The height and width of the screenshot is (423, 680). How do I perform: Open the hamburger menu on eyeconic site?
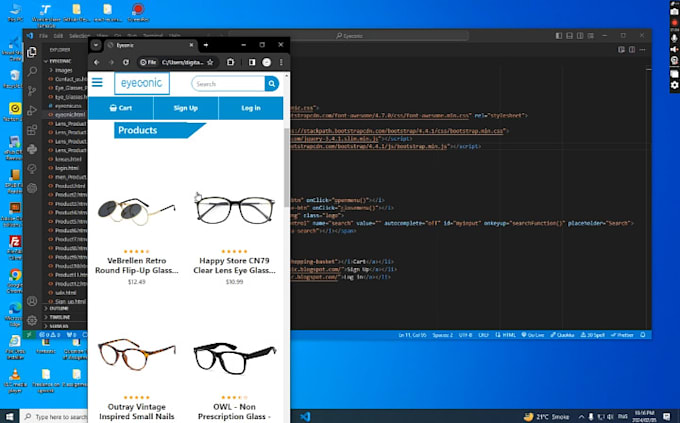click(97, 84)
